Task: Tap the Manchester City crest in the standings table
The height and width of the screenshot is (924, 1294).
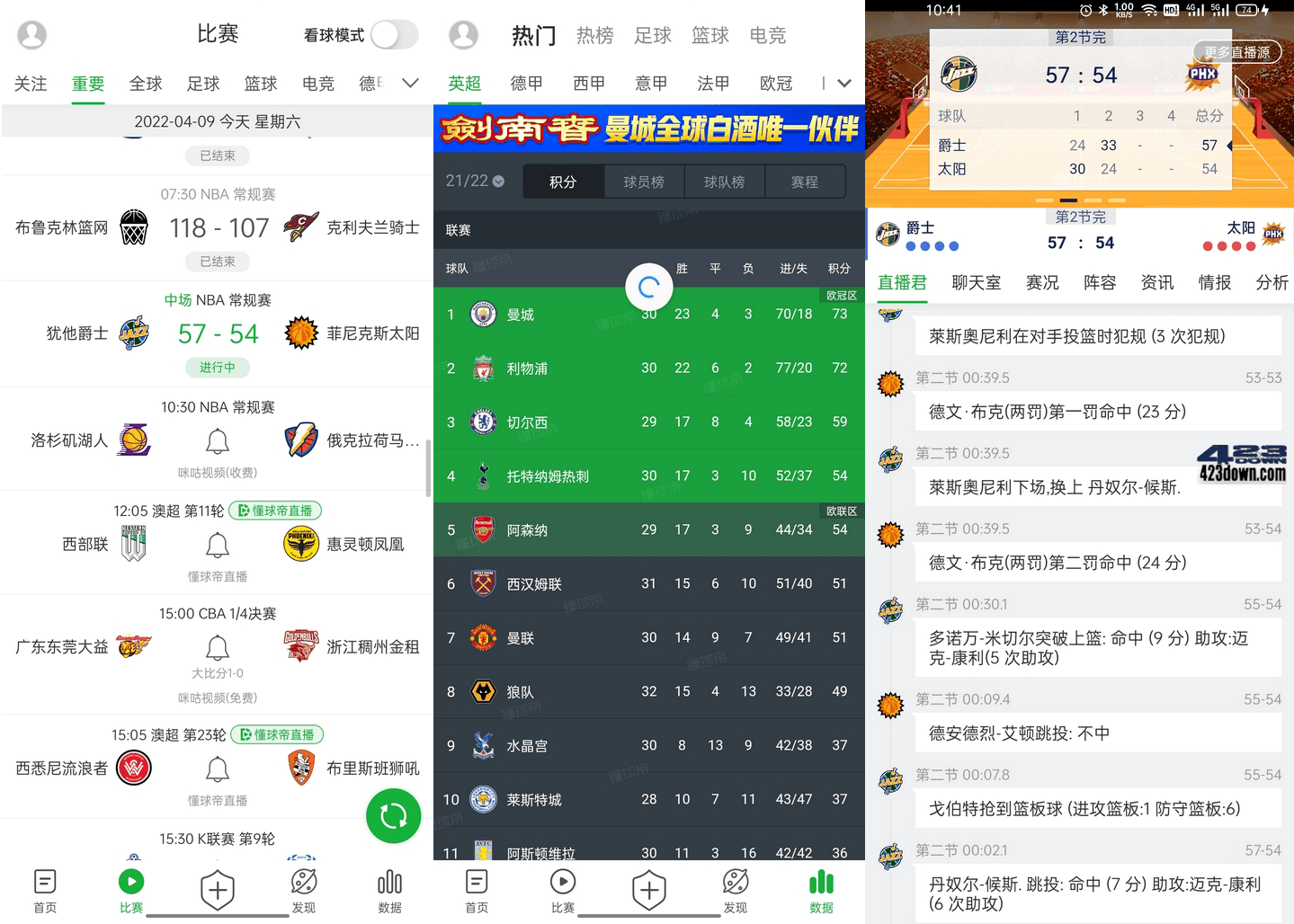Action: pyautogui.click(x=483, y=314)
